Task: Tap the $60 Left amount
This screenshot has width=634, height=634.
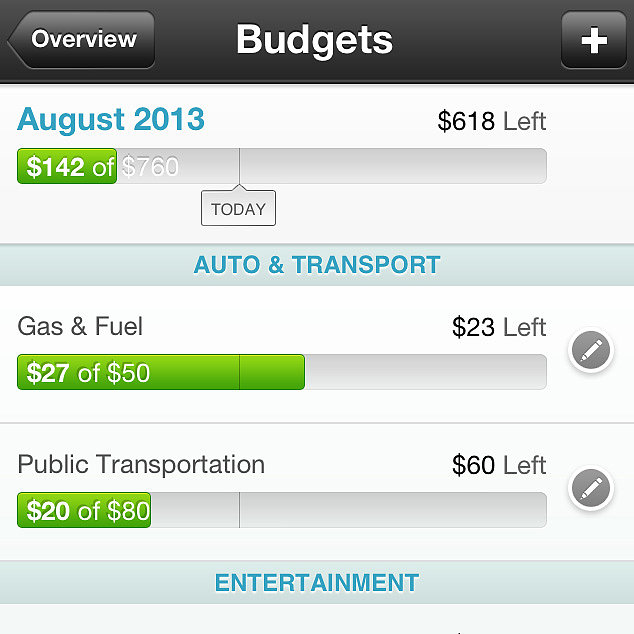Action: pos(499,465)
